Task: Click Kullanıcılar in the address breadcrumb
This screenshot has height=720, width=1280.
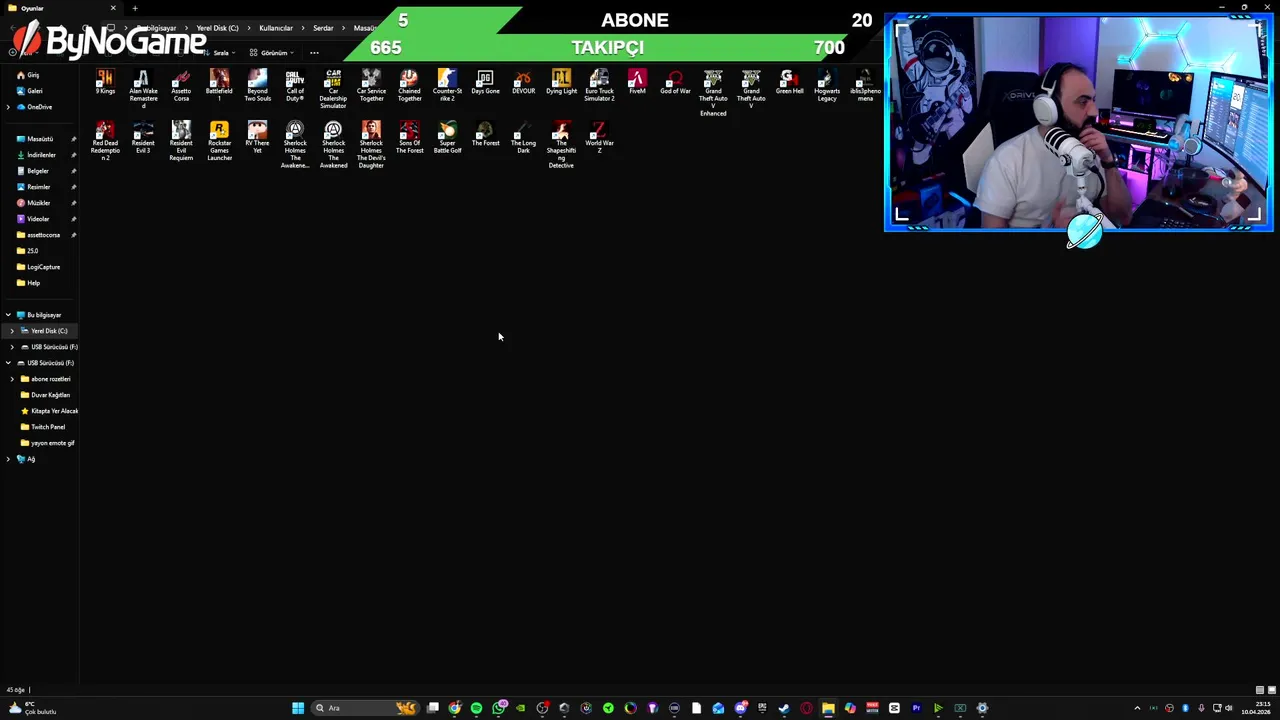Action: tap(276, 28)
